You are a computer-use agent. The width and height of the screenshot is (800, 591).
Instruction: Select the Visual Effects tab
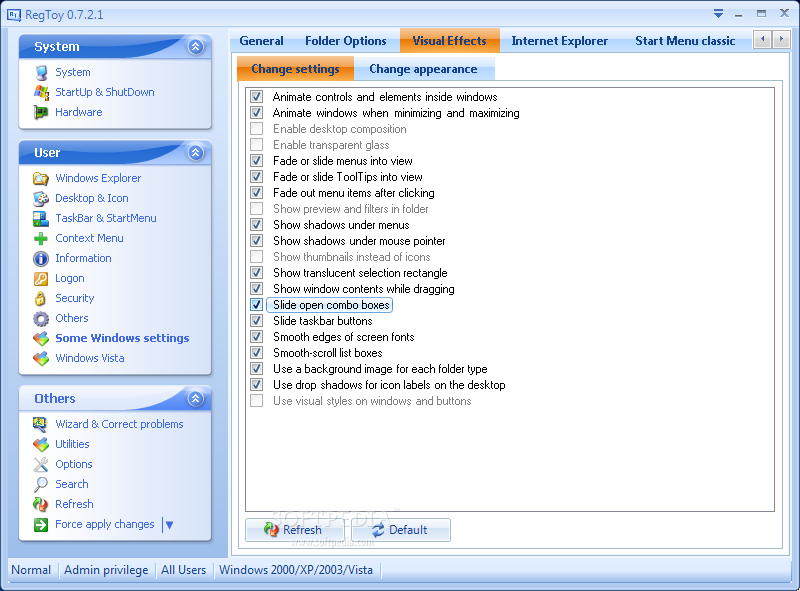pos(449,41)
